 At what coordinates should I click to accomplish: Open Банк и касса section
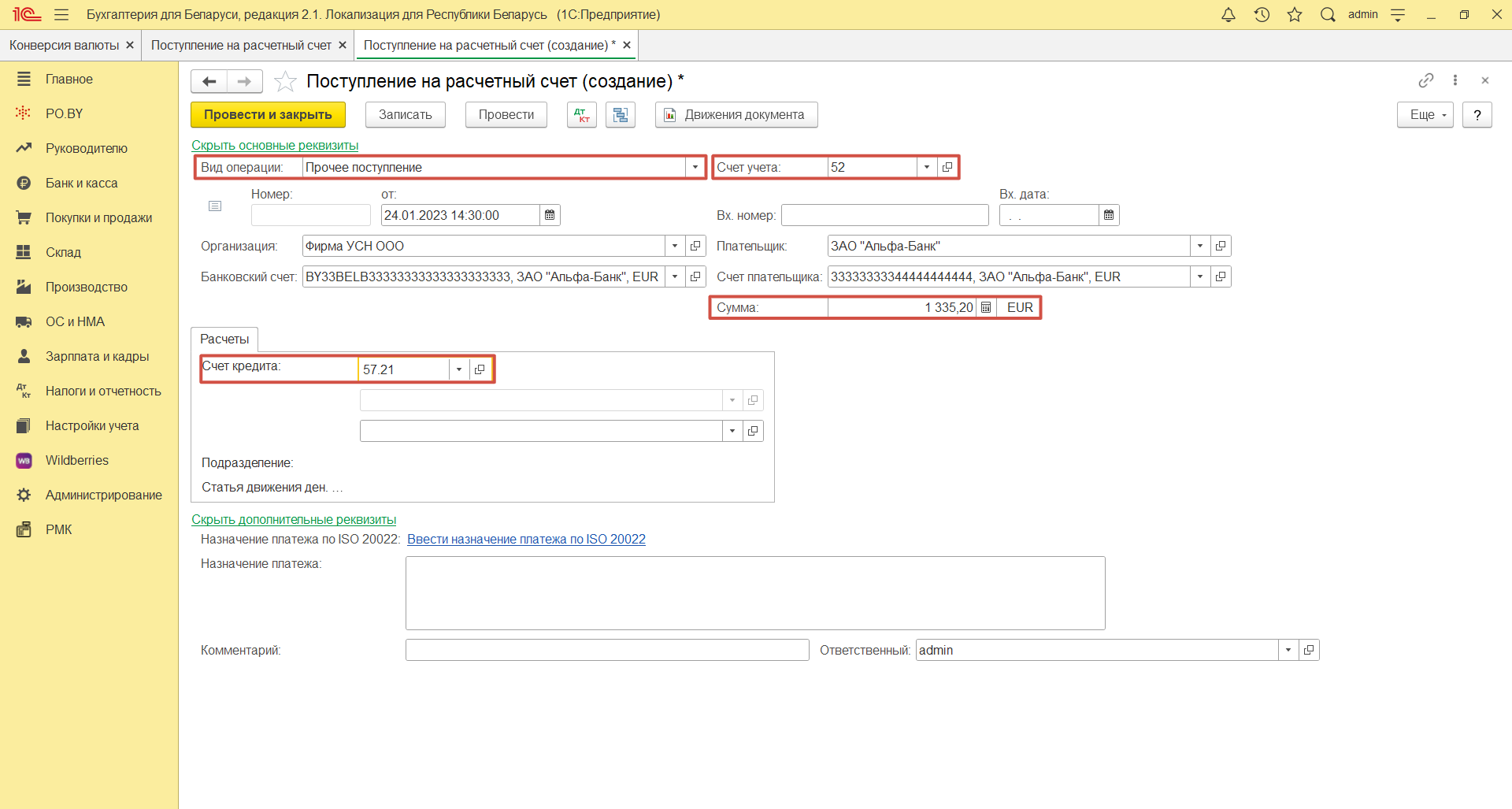click(x=81, y=183)
